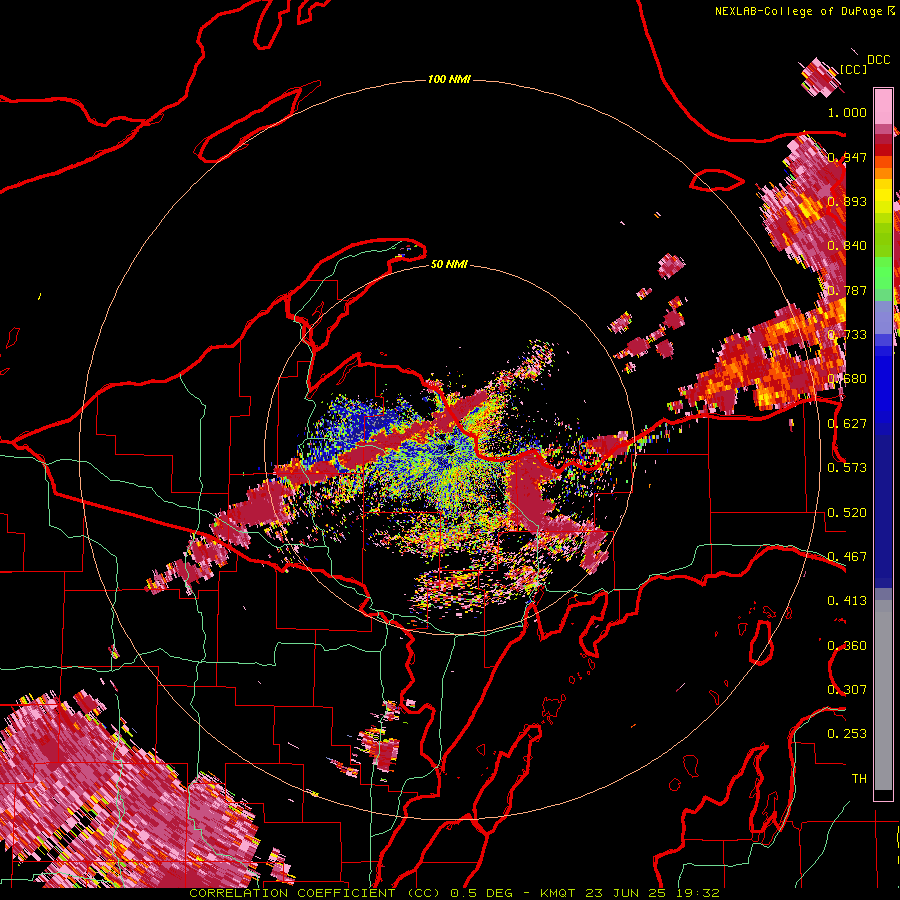Click the [CC] product label
900x900 pixels.
[854, 69]
